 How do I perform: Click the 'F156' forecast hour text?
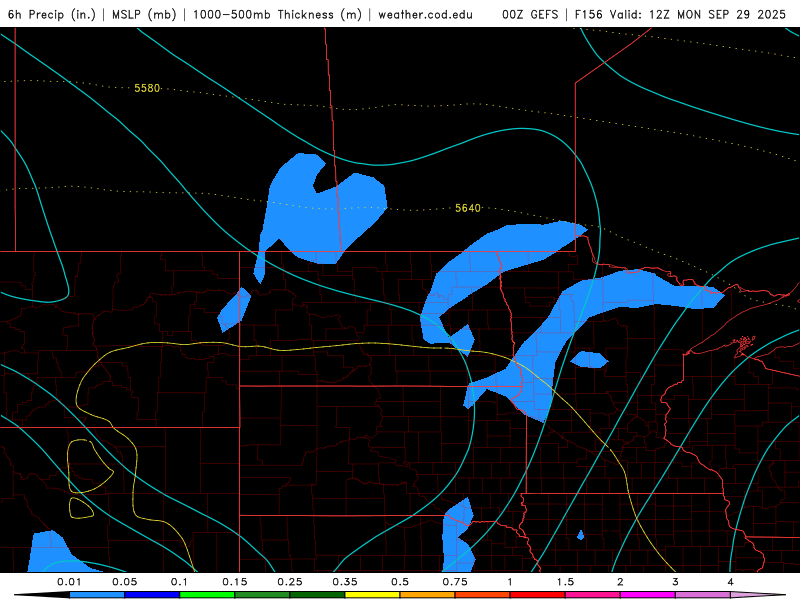589,14
